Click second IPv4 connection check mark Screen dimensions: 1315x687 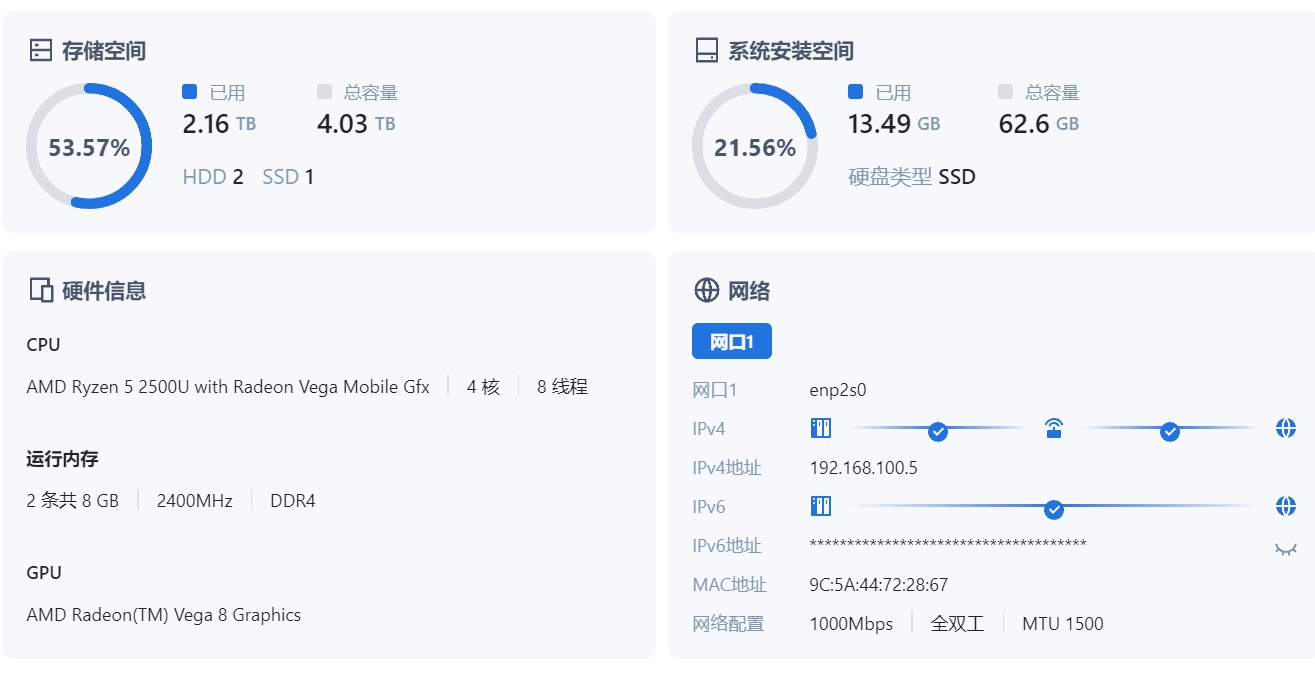(1170, 432)
